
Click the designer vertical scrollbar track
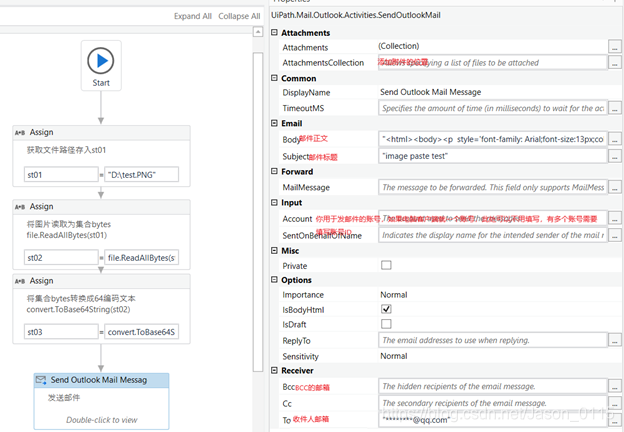pyautogui.click(x=258, y=212)
